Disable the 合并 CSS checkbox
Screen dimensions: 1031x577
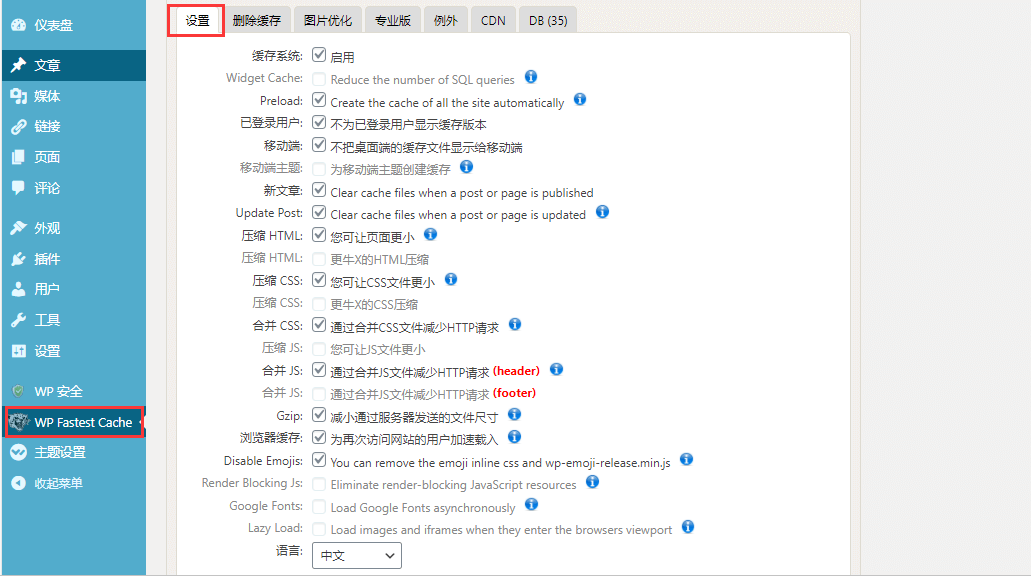pos(319,325)
